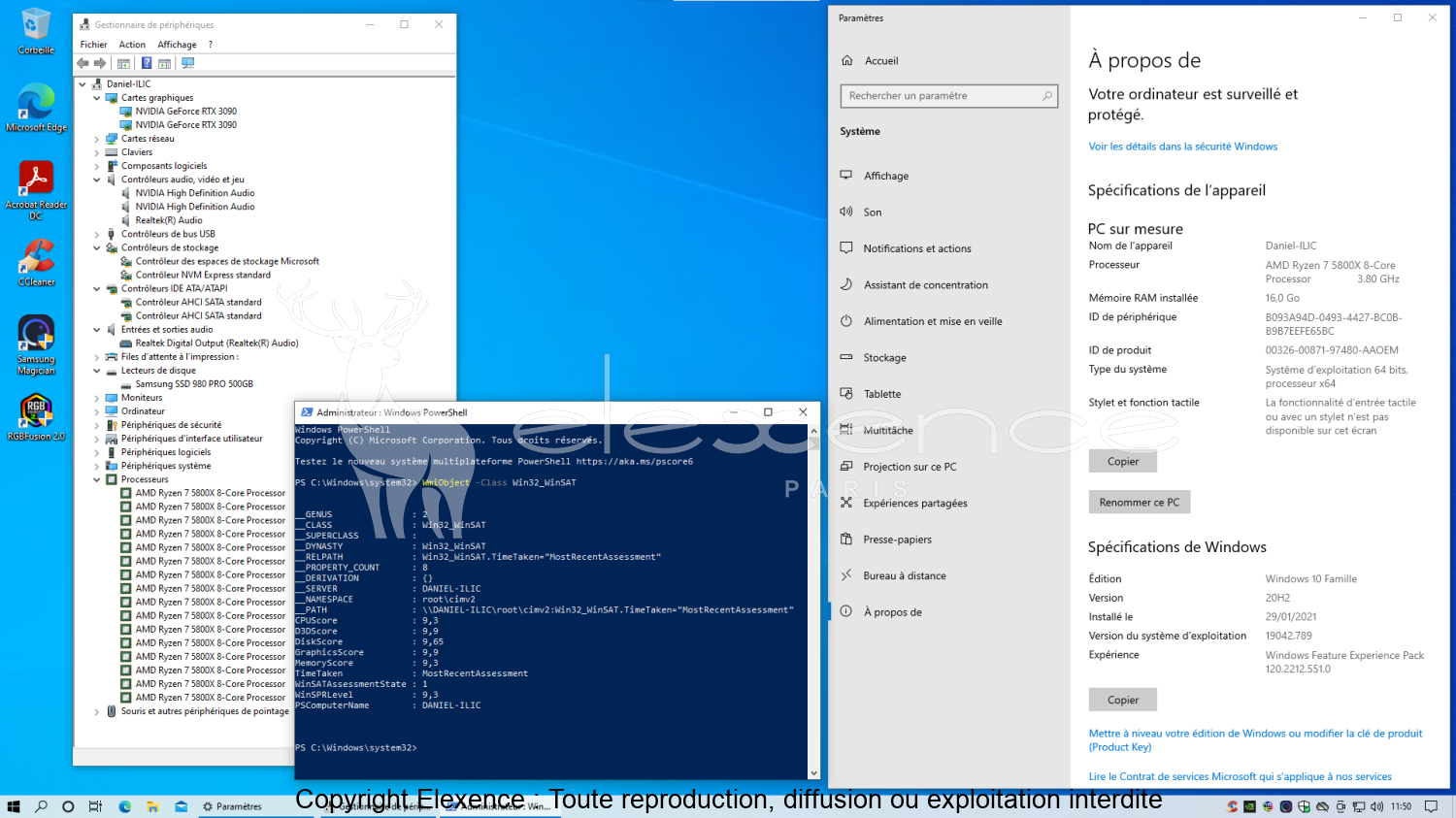Expand Moniteurs category

pos(97,398)
